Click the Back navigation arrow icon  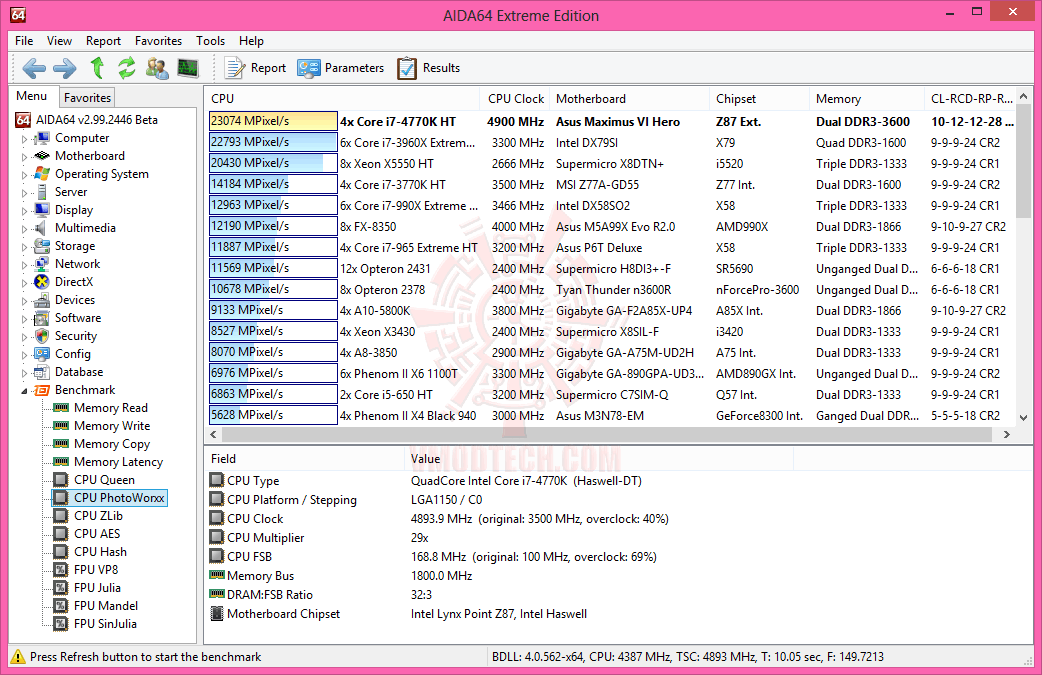point(34,68)
